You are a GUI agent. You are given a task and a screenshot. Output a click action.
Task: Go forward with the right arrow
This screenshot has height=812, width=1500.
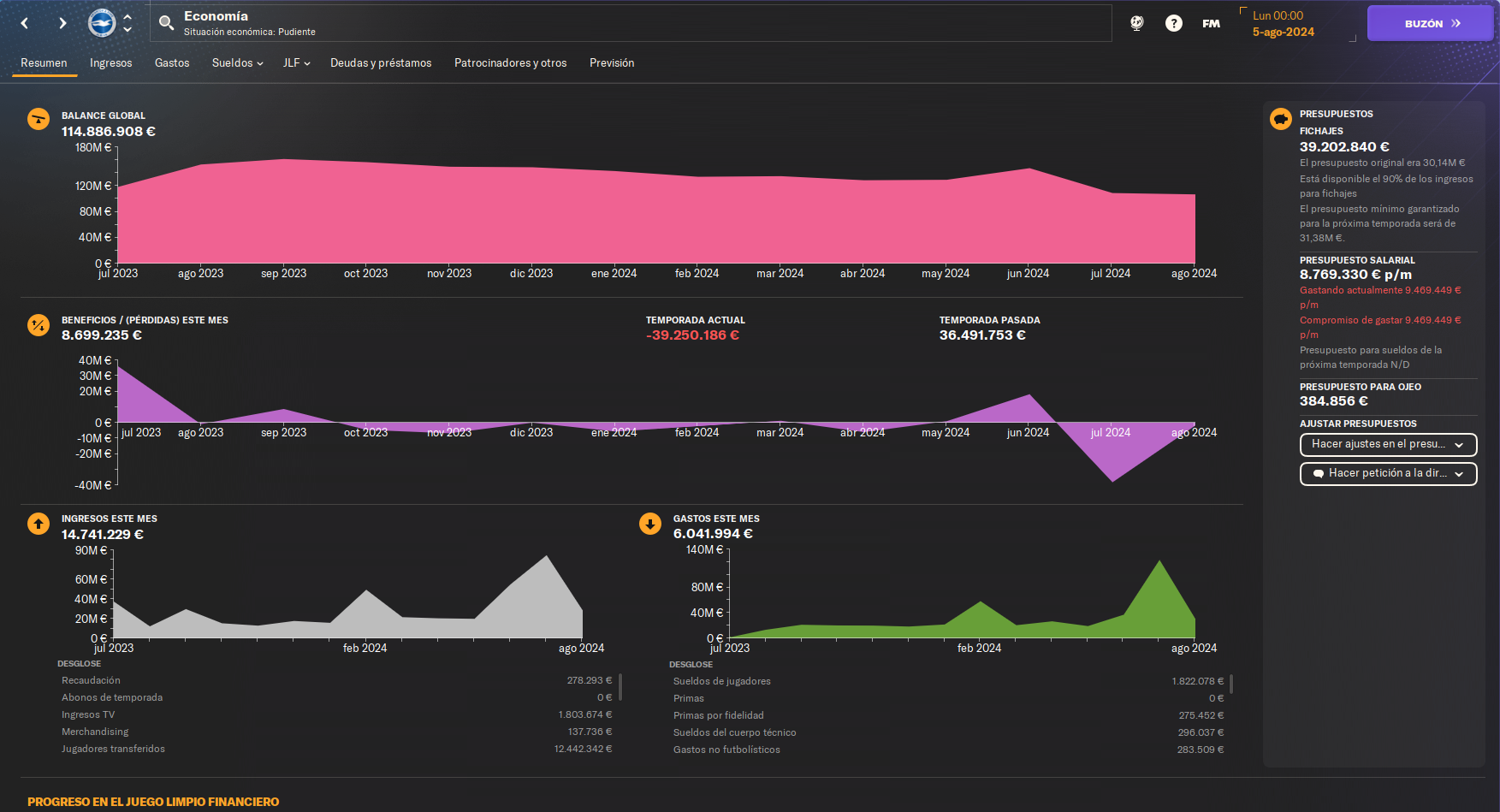click(62, 23)
